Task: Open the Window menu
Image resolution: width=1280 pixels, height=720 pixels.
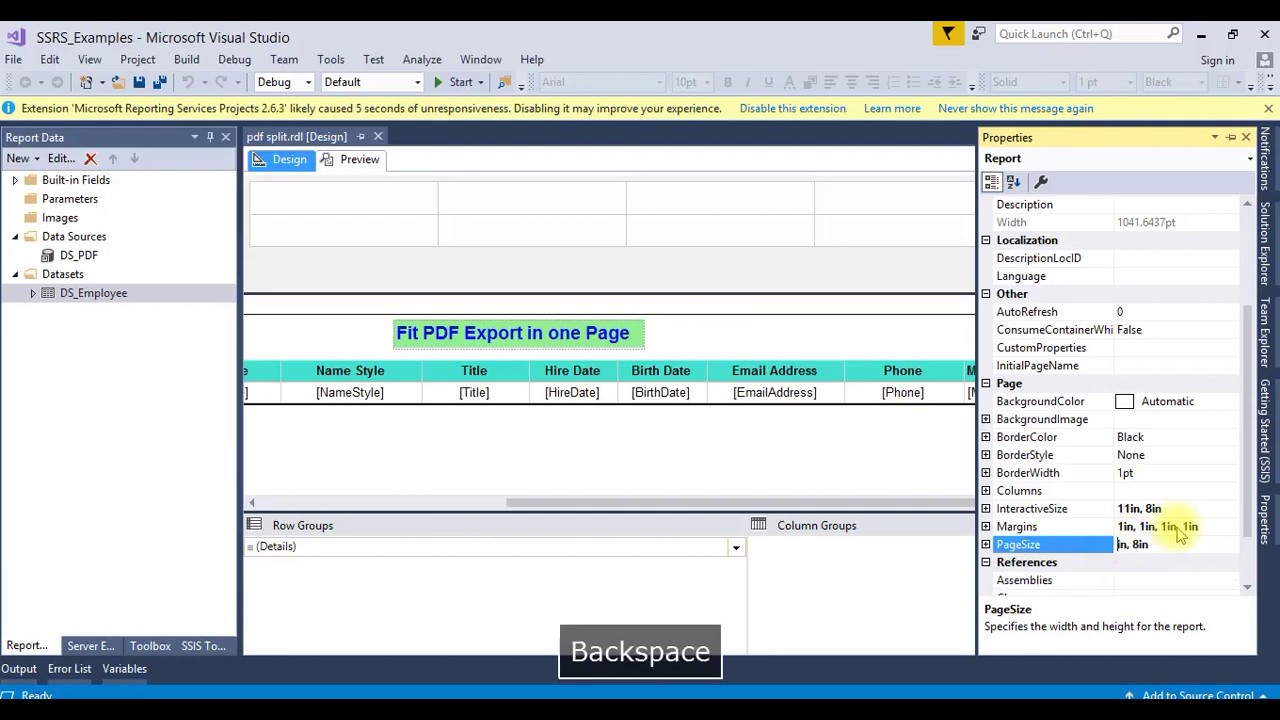Action: (x=481, y=60)
